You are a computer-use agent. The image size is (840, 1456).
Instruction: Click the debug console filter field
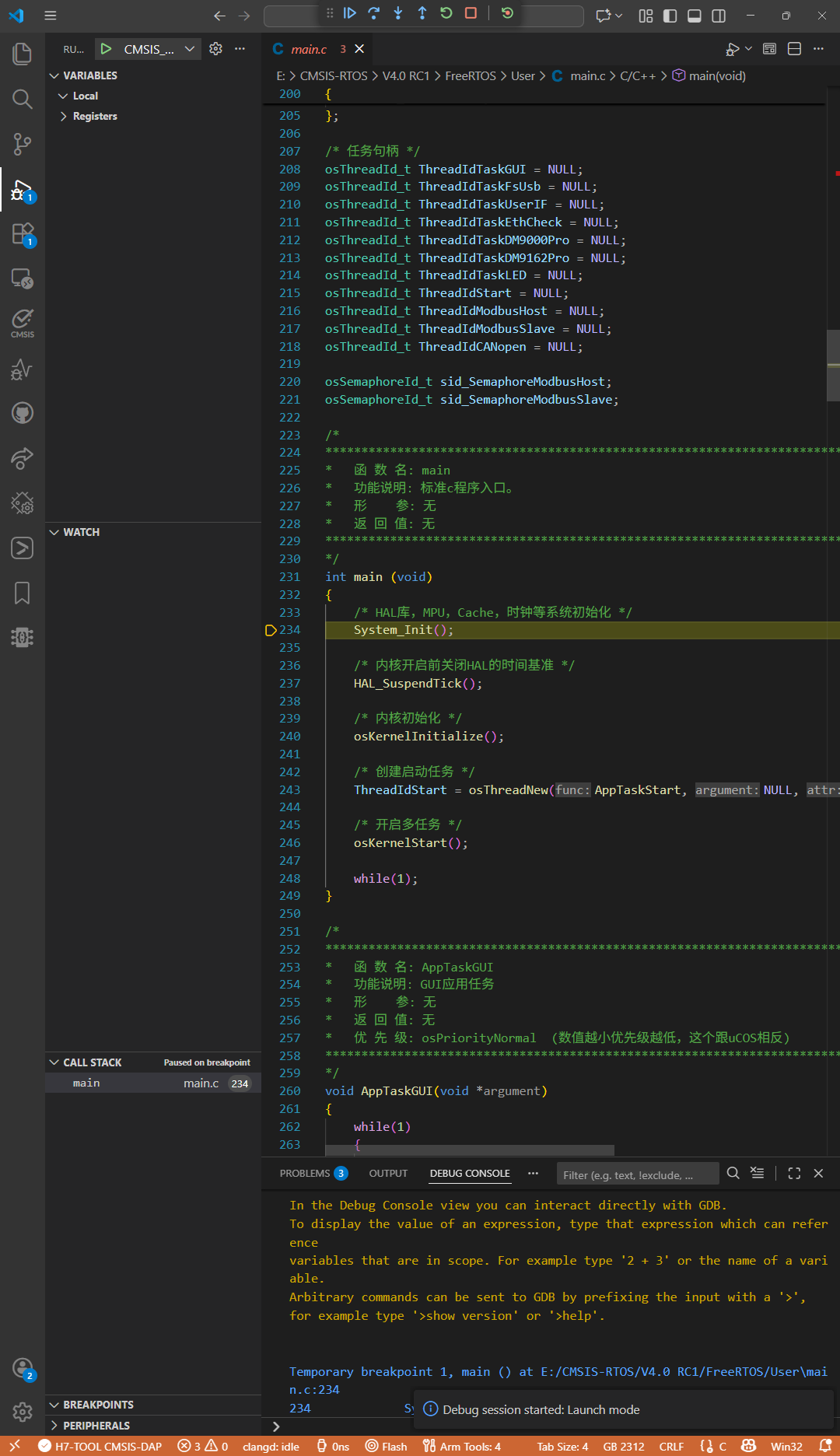pyautogui.click(x=636, y=1174)
